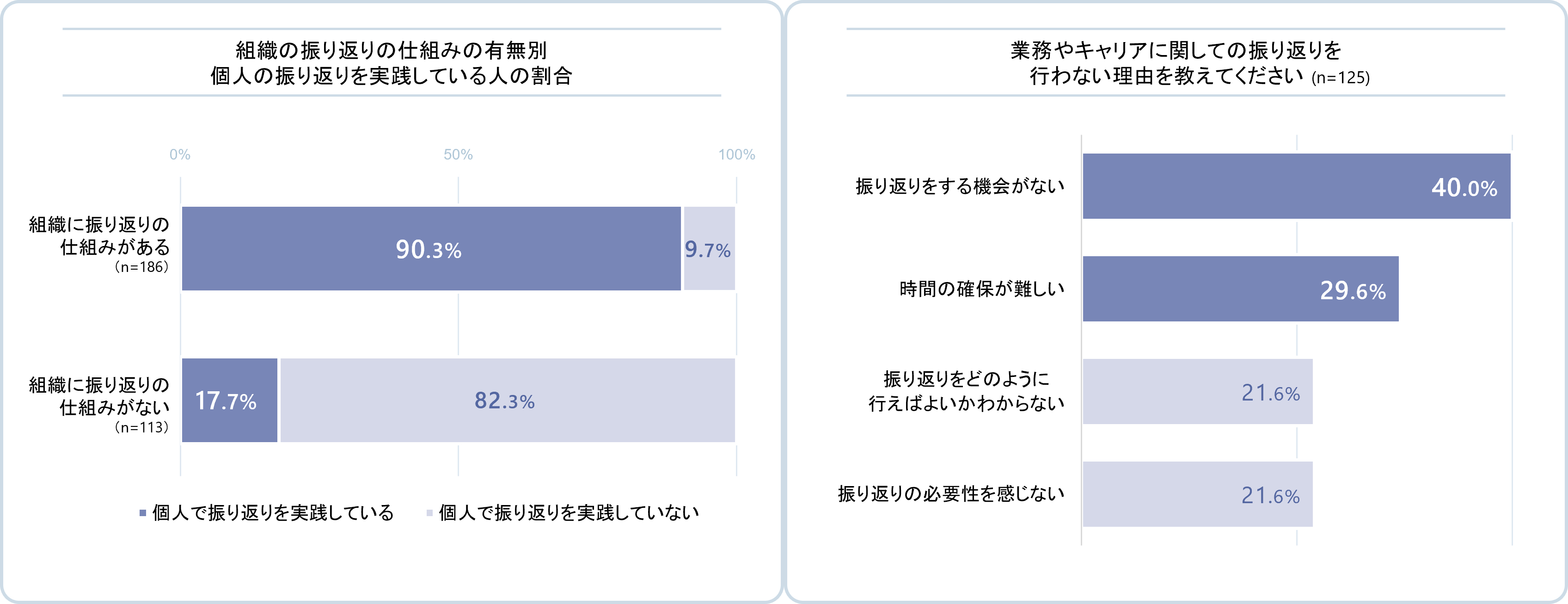The height and width of the screenshot is (604, 1568).
Task: Click the 組織に振り返りの仕組みがない category label
Action: [99, 396]
